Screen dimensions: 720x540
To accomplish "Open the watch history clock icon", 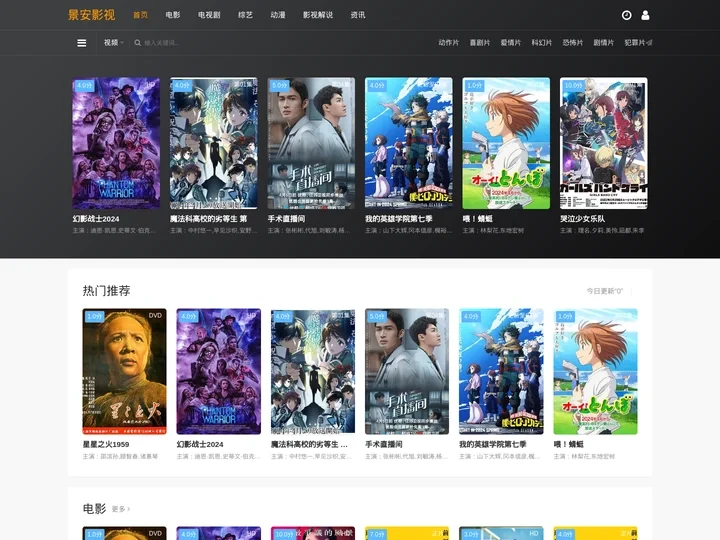I will pyautogui.click(x=626, y=15).
